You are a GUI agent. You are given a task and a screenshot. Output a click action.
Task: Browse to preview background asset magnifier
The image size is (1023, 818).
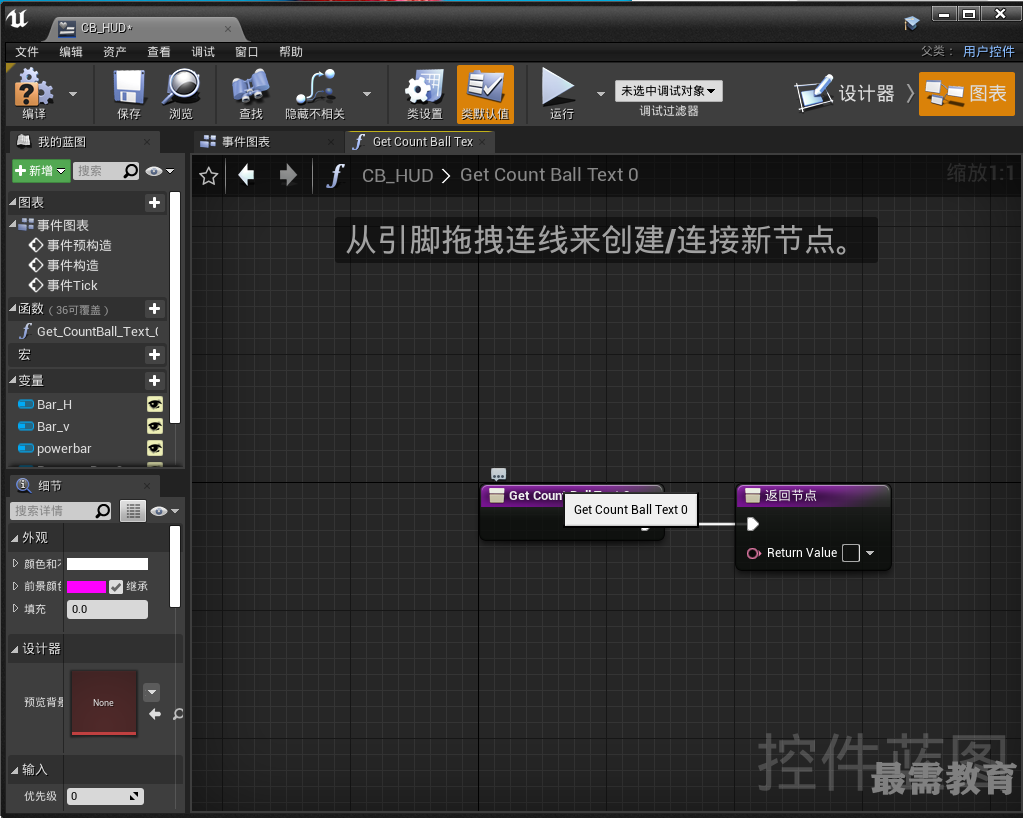pos(178,714)
